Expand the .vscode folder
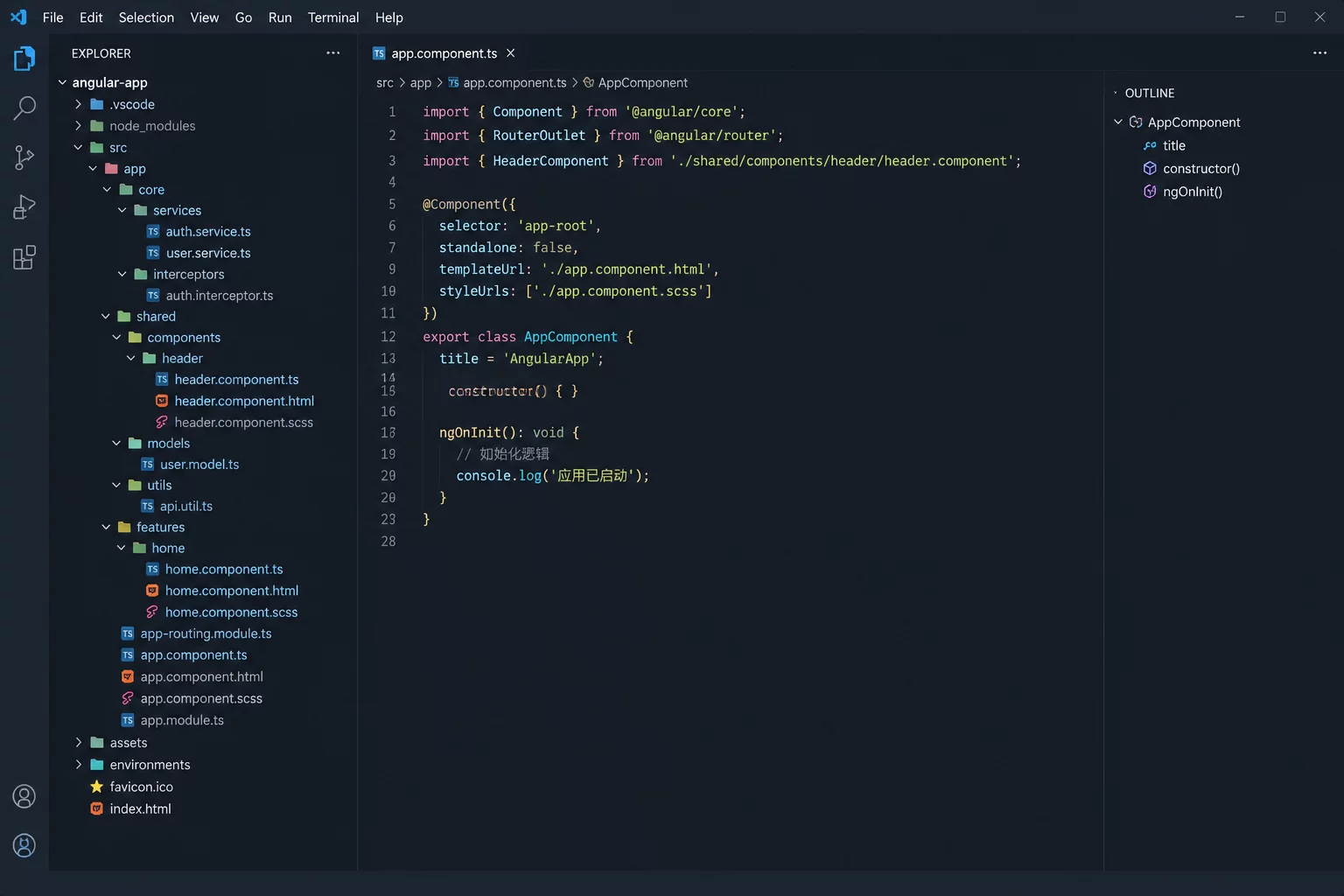This screenshot has height=896, width=1344. [79, 104]
